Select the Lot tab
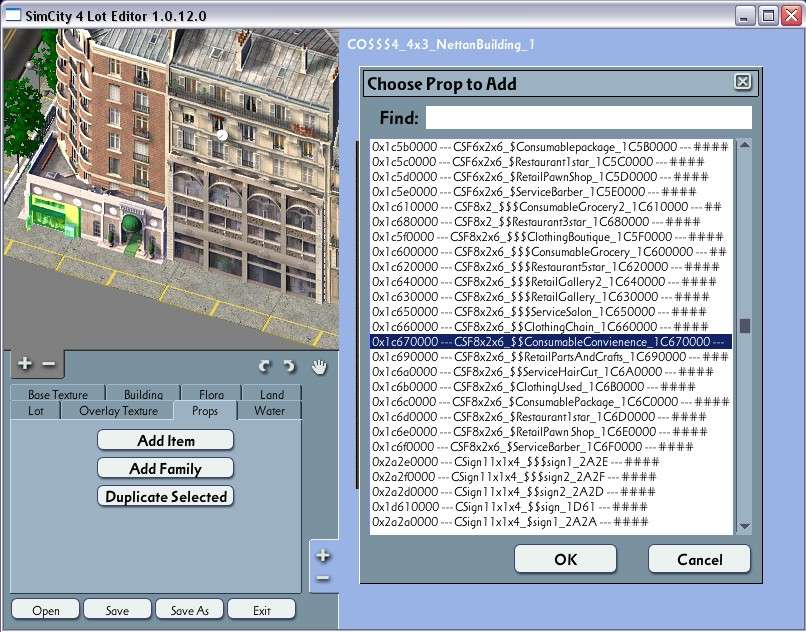 click(35, 410)
